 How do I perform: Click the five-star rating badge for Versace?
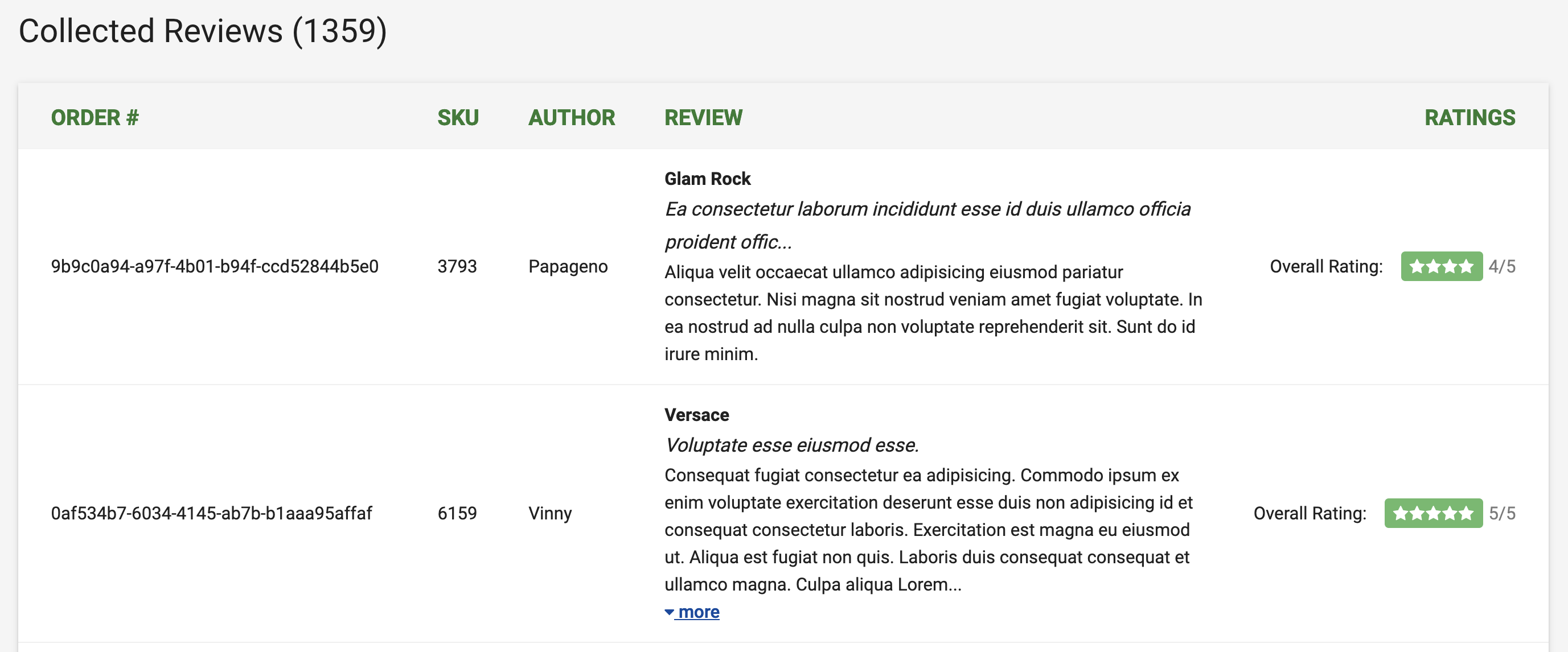(1433, 513)
